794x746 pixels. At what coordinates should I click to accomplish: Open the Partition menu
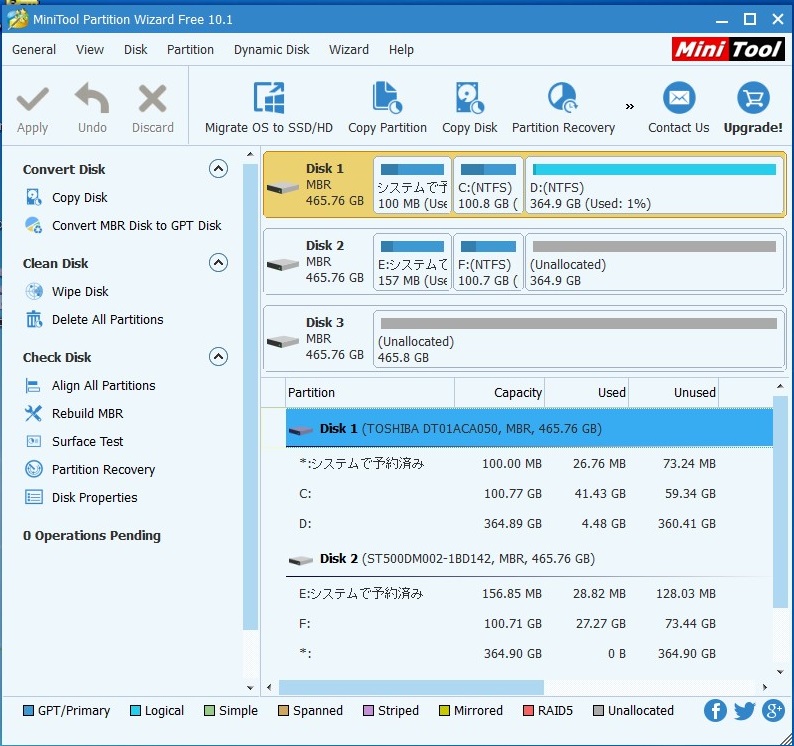pyautogui.click(x=190, y=50)
